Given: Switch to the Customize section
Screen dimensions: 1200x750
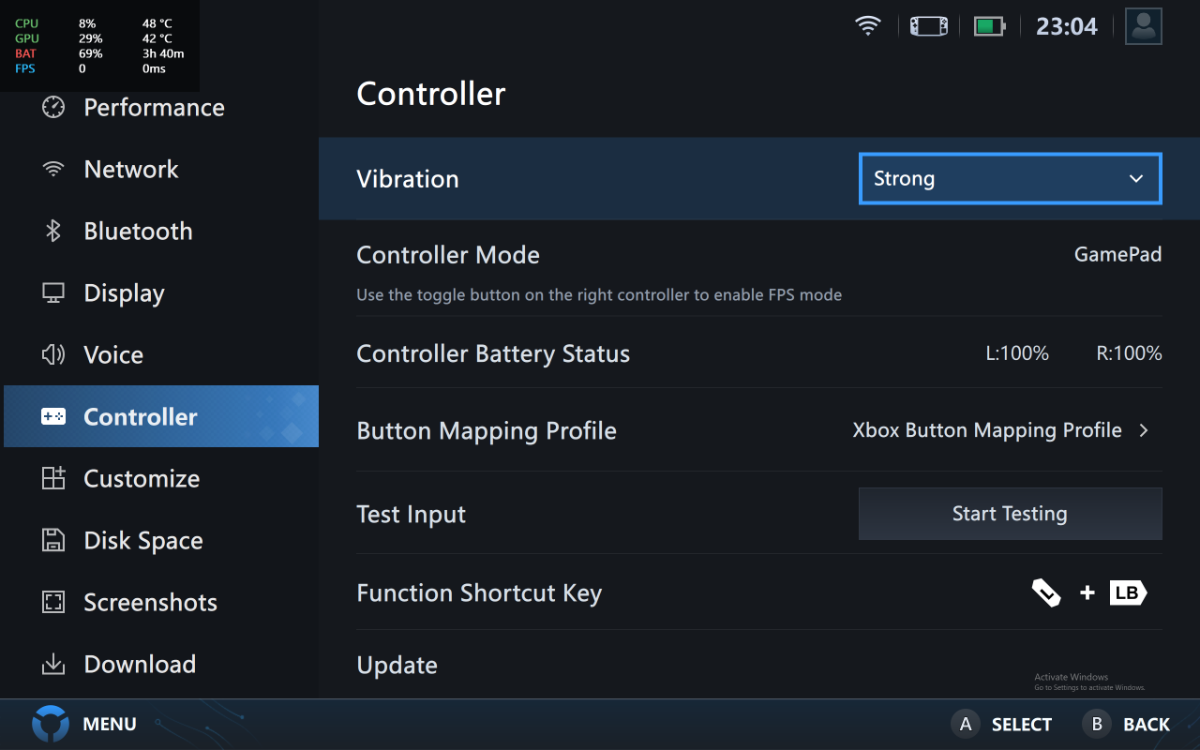Looking at the screenshot, I should pos(141,479).
